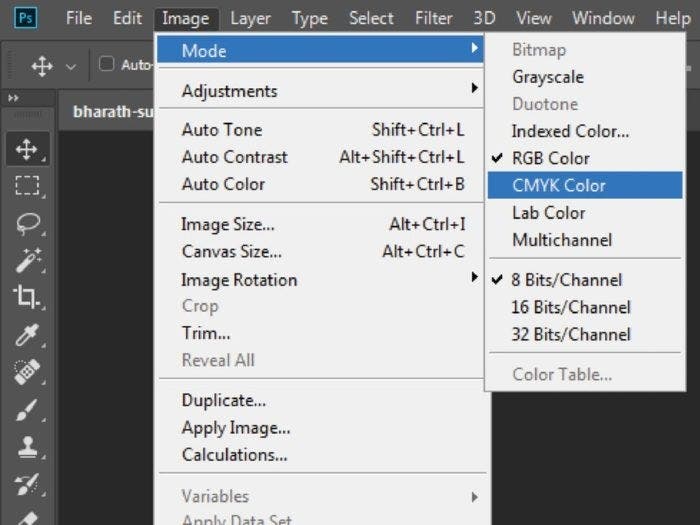700x525 pixels.
Task: Set bit depth to 8 Bits/Channel
Action: pyautogui.click(x=566, y=280)
